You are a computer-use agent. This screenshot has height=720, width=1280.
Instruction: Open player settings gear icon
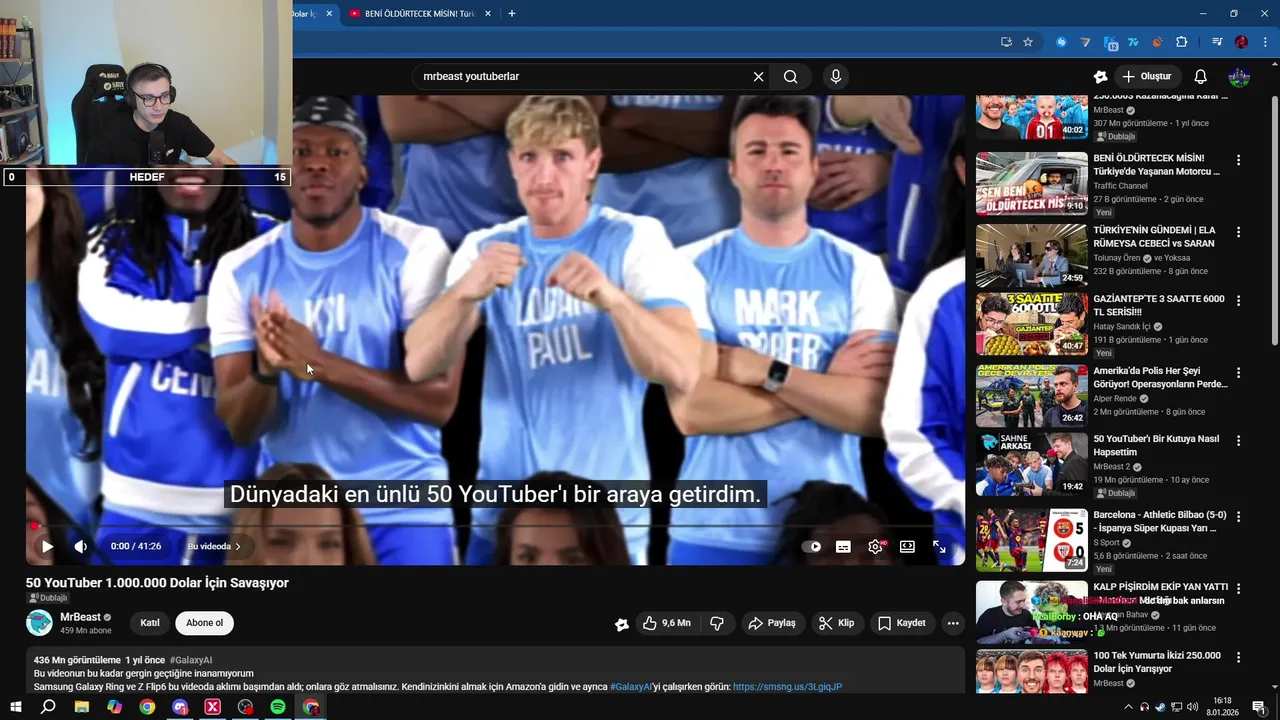(875, 547)
